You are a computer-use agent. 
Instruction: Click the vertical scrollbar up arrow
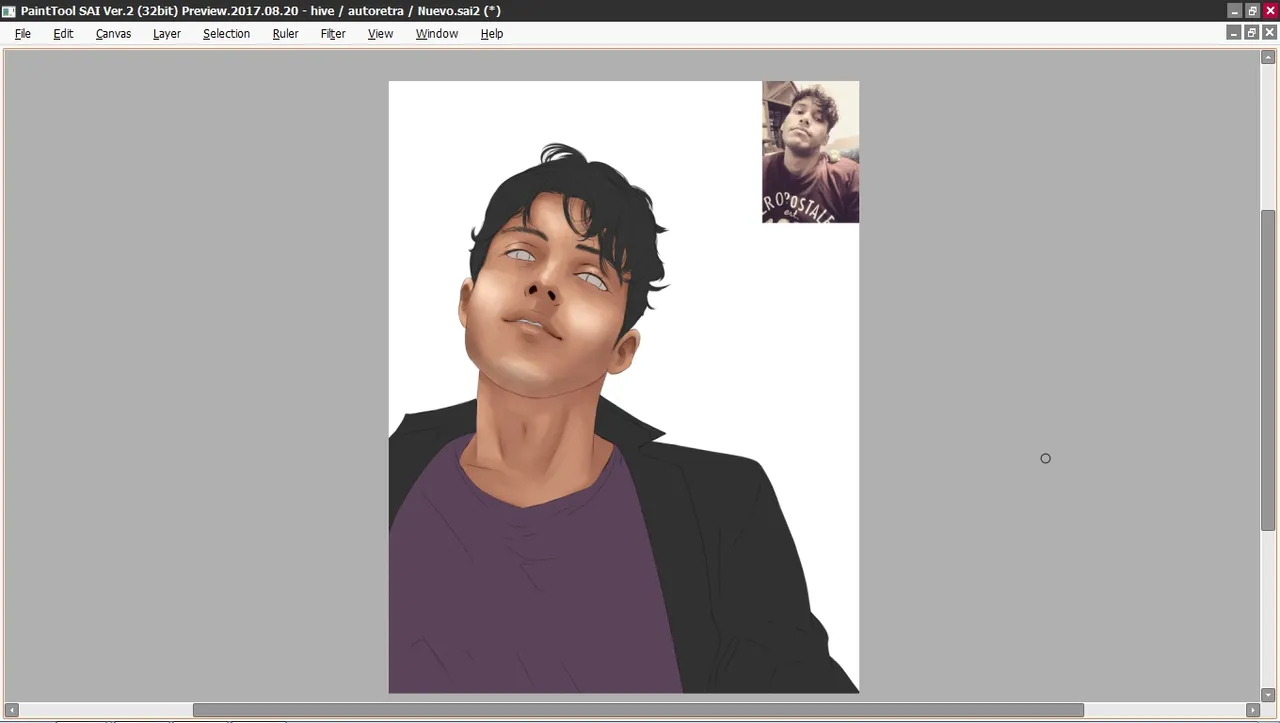pyautogui.click(x=1268, y=57)
